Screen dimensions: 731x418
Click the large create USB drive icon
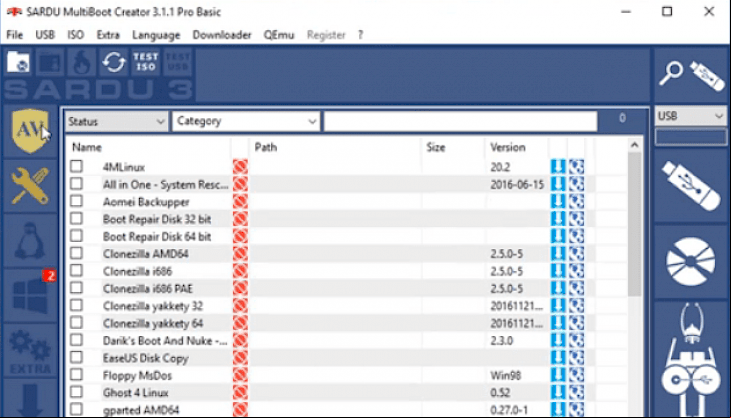click(690, 186)
